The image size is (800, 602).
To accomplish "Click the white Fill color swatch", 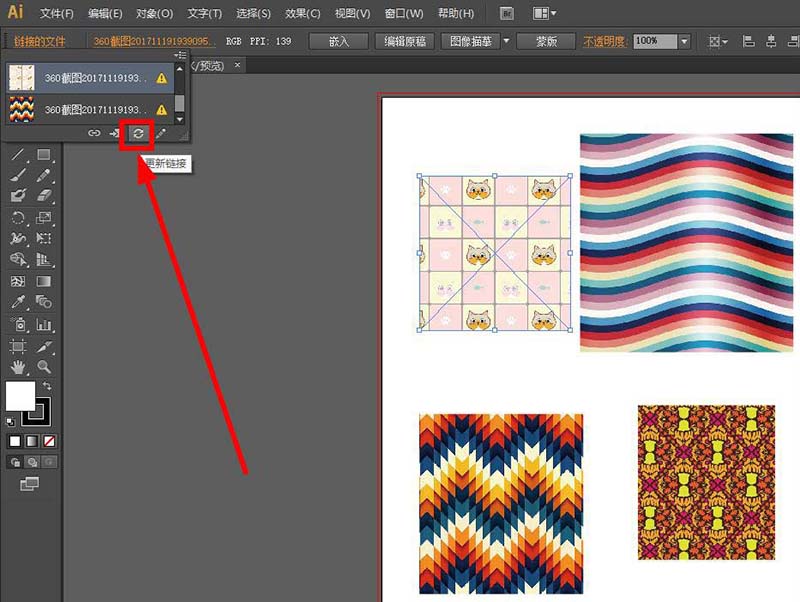I will [x=20, y=396].
